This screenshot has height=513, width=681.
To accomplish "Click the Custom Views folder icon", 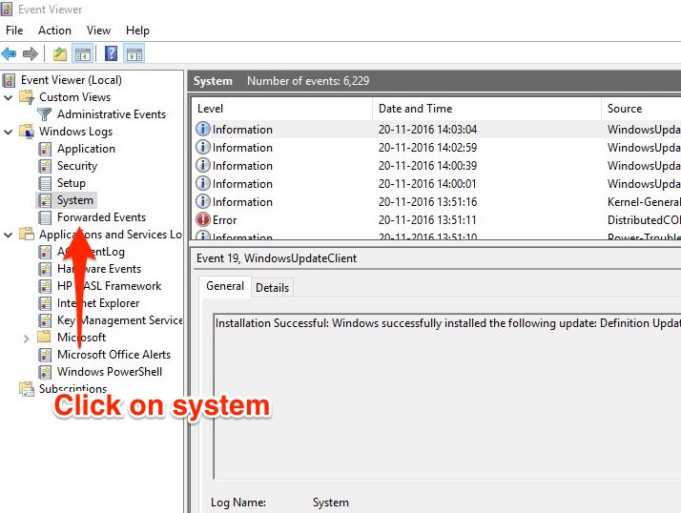I will (x=26, y=97).
